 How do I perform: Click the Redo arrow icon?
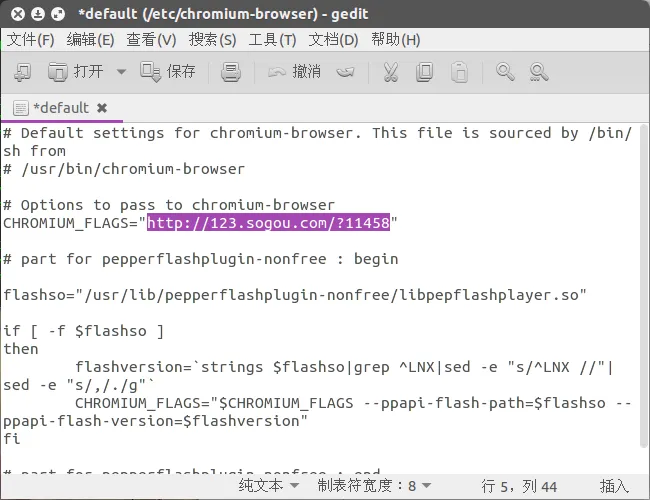[345, 72]
